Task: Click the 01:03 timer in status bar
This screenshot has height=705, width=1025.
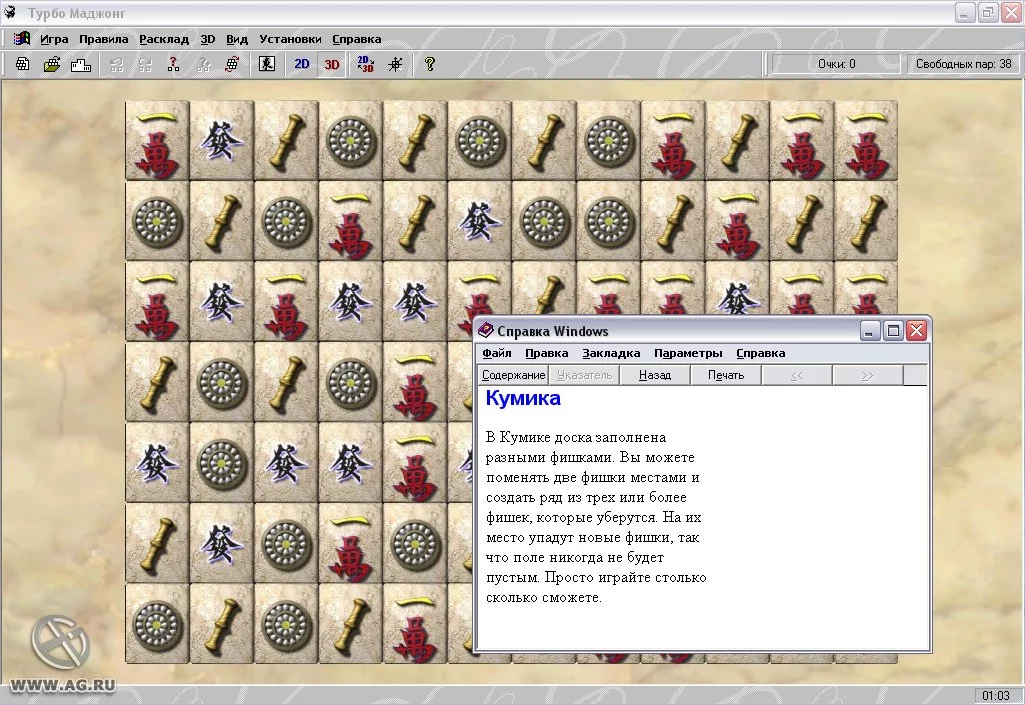Action: (996, 696)
